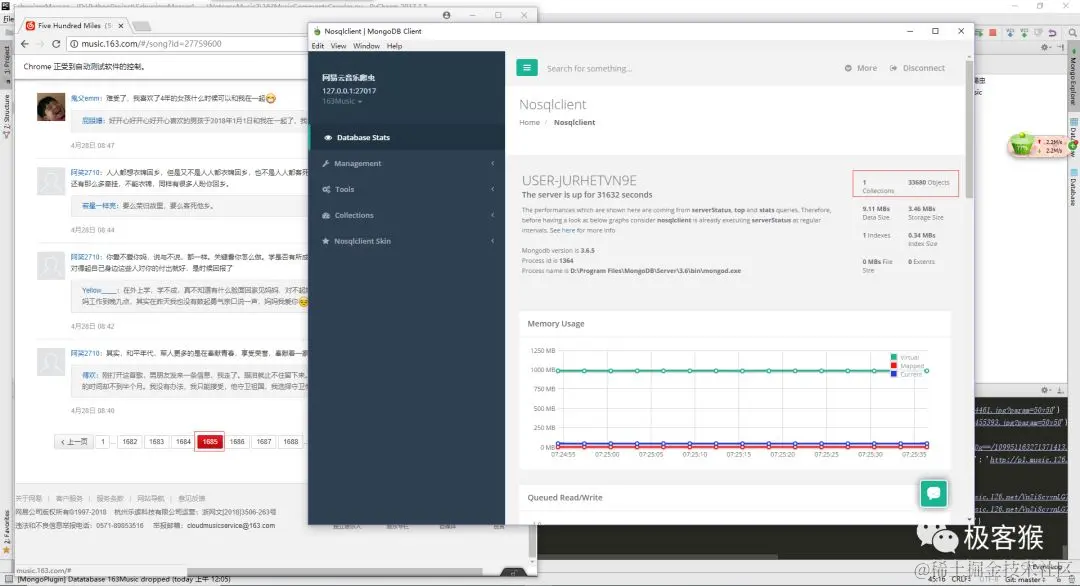
Task: Open the More option in Nosqlclient header
Action: click(861, 68)
